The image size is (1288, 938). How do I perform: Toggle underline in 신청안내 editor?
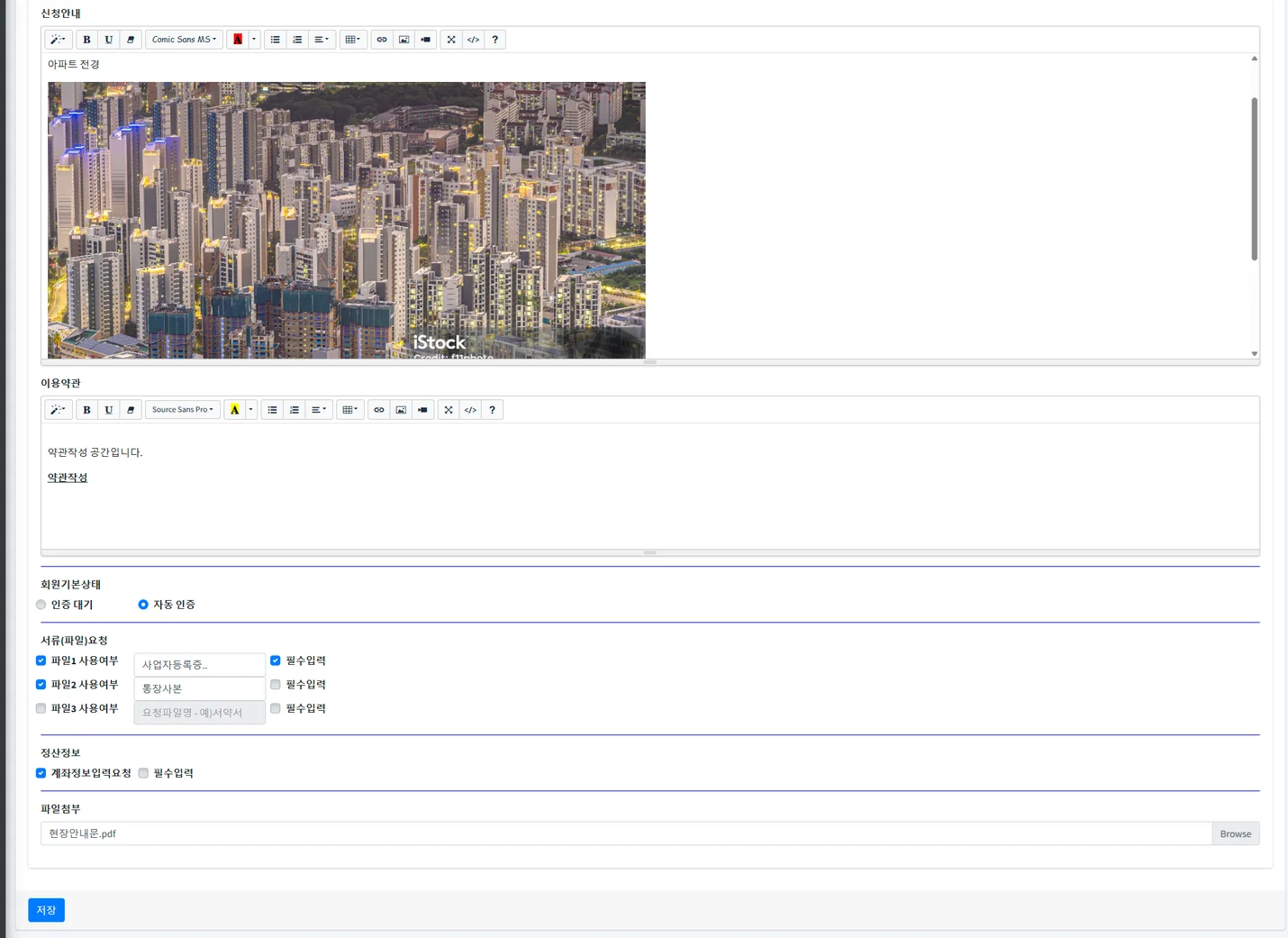(109, 40)
